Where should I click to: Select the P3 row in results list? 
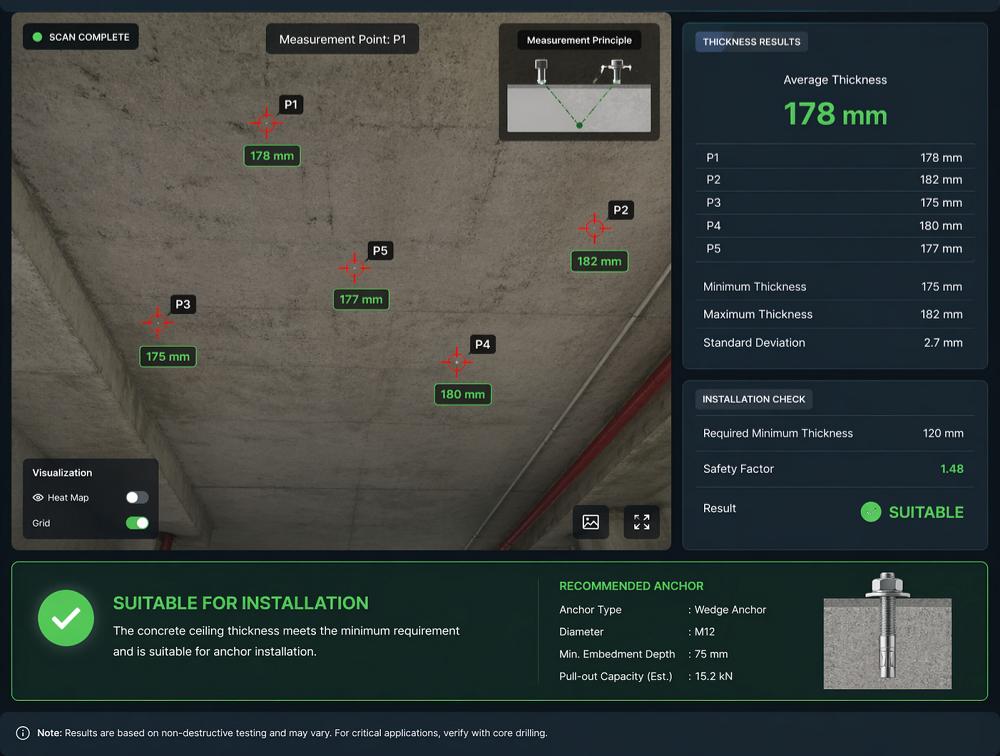pyautogui.click(x=834, y=203)
